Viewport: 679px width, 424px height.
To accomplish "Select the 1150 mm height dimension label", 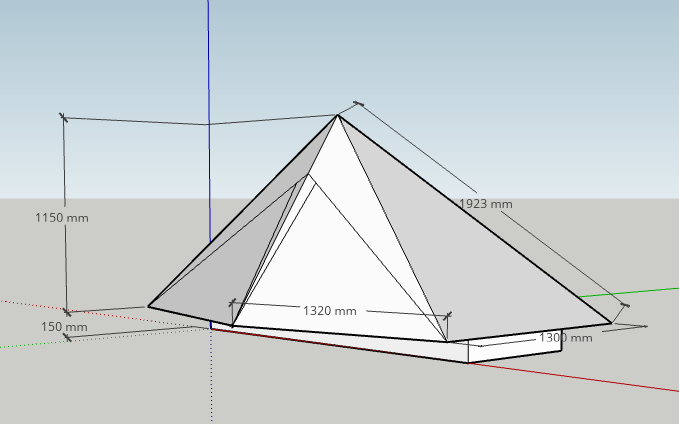I will [x=62, y=217].
